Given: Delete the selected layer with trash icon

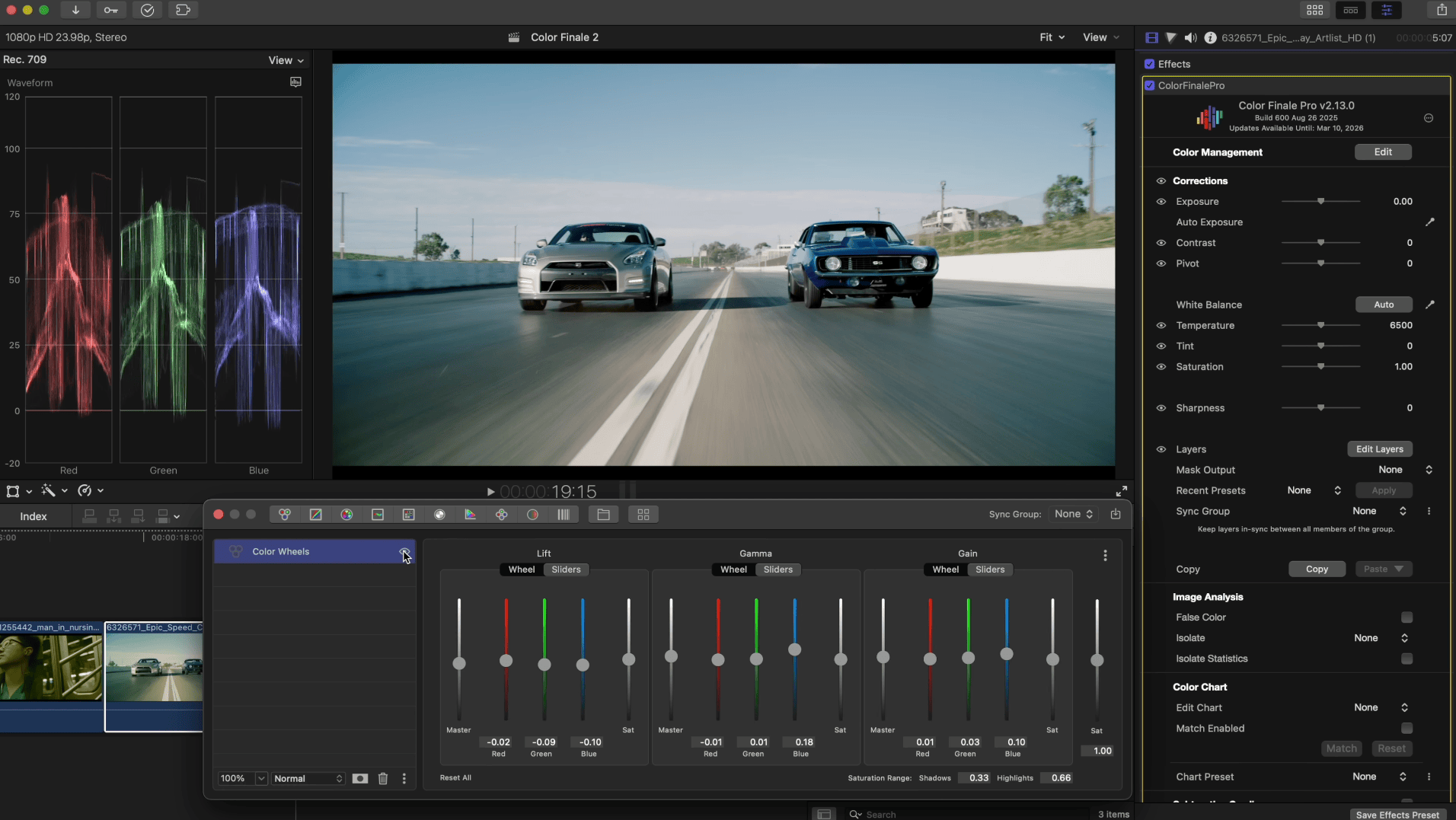Looking at the screenshot, I should click(383, 778).
